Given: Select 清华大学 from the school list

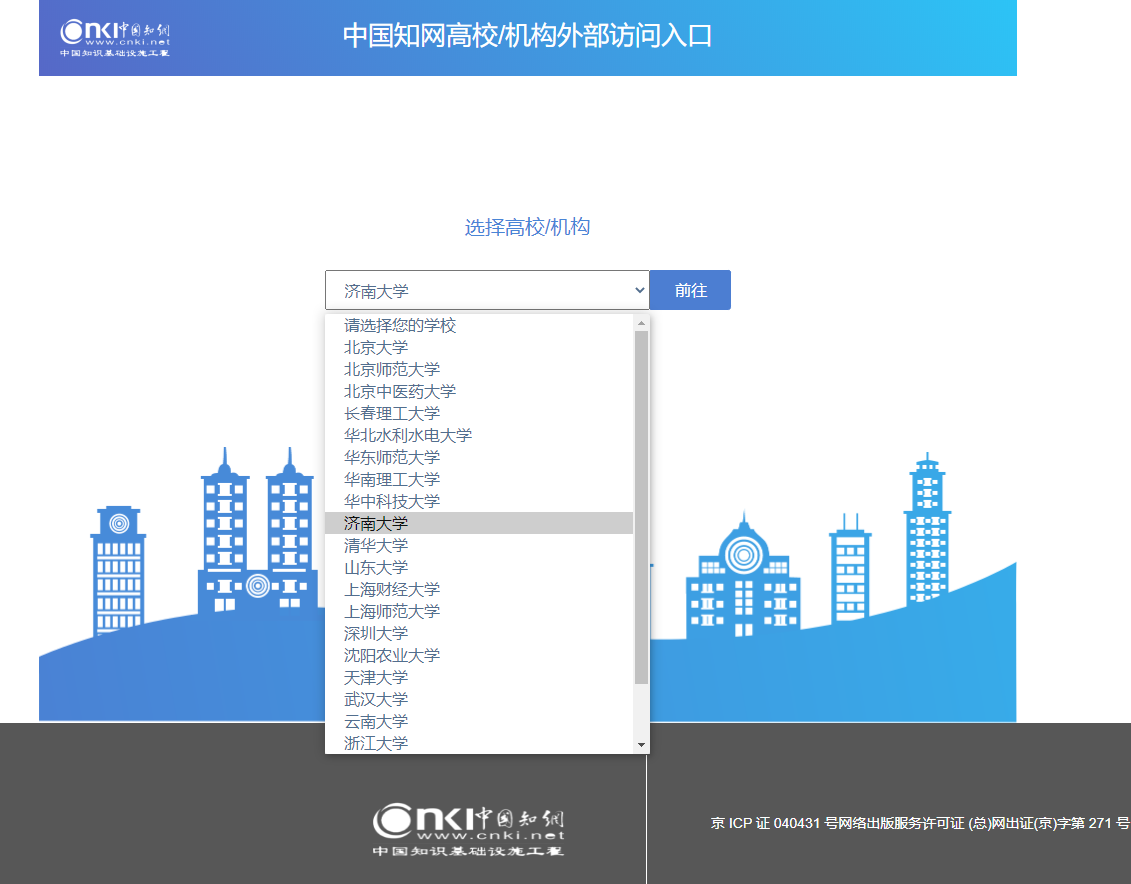Looking at the screenshot, I should point(376,545).
